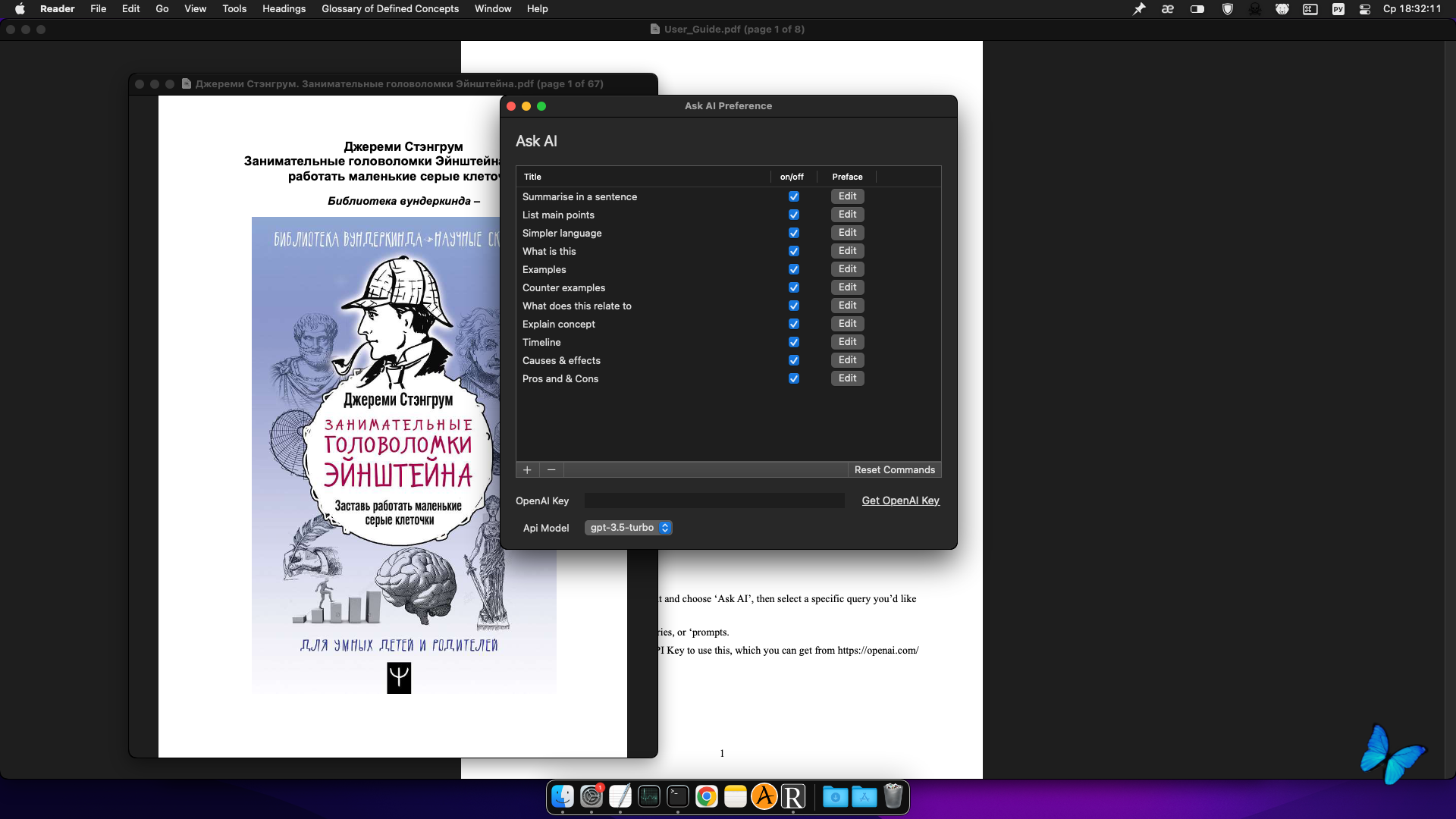1456x819 pixels.
Task: Click the 'Preface' column header
Action: [847, 177]
